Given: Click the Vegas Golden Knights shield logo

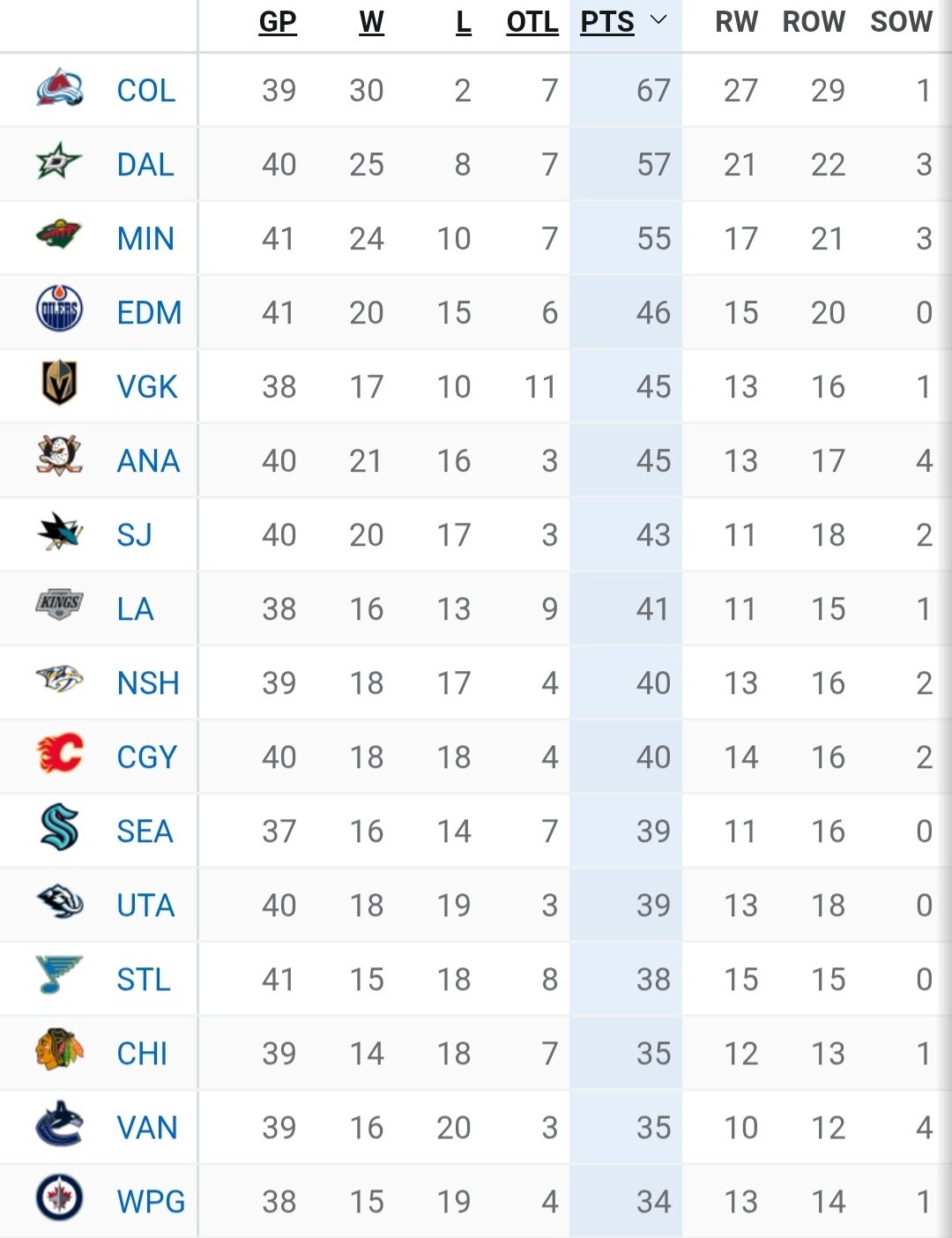Looking at the screenshot, I should tap(59, 384).
